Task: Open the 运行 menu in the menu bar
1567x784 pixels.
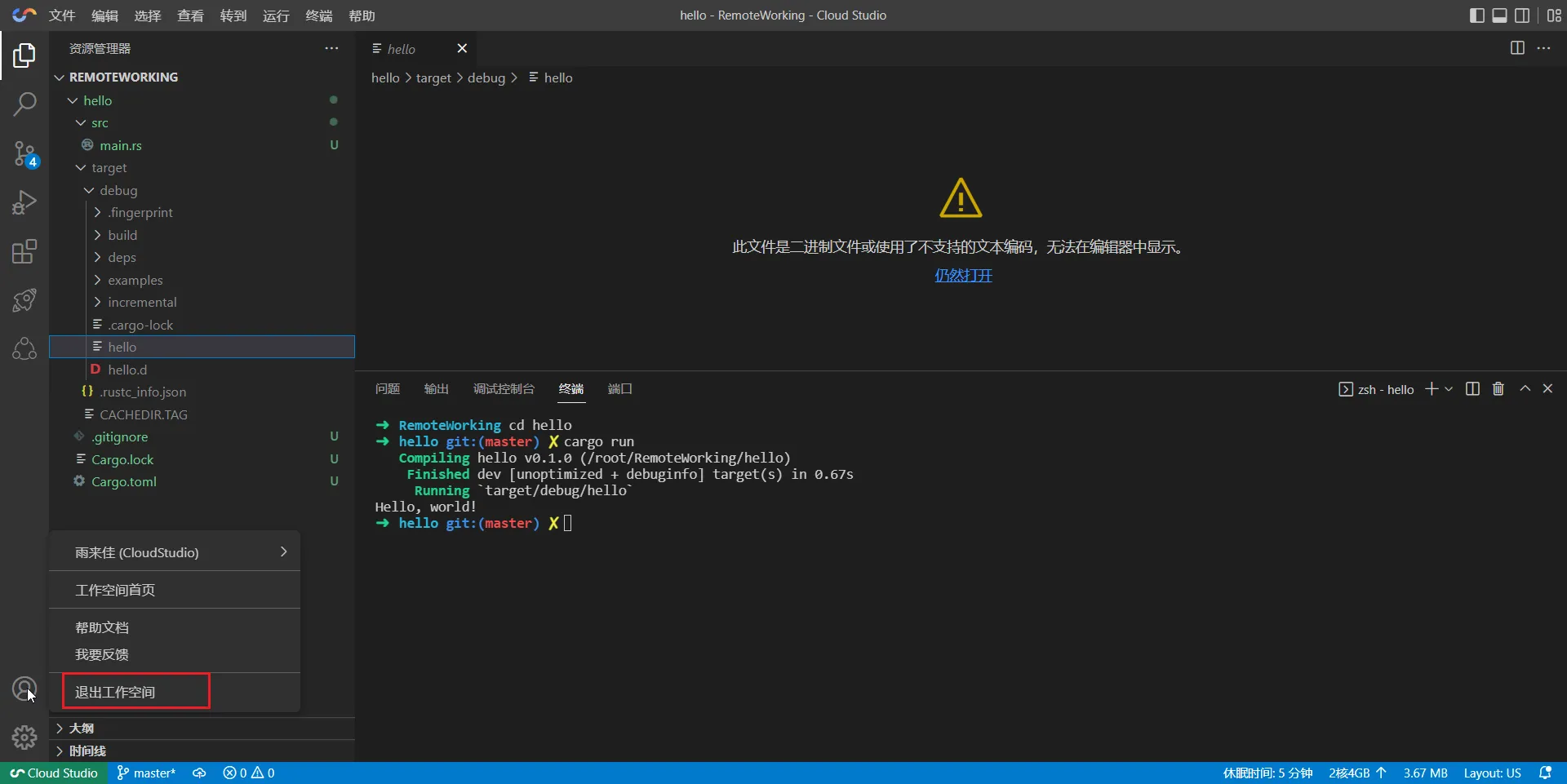Action: coord(276,16)
